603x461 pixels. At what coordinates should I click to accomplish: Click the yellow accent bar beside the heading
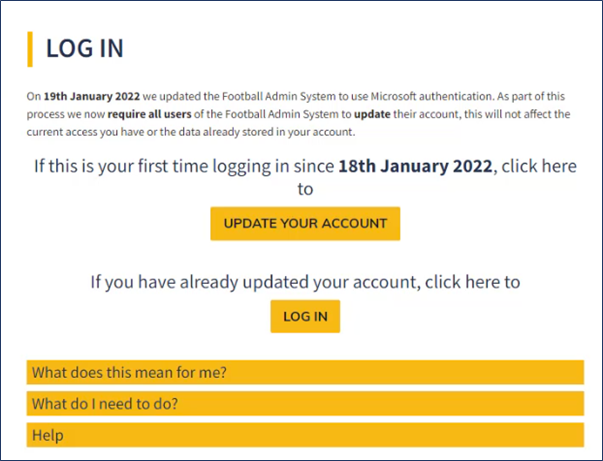coord(31,49)
